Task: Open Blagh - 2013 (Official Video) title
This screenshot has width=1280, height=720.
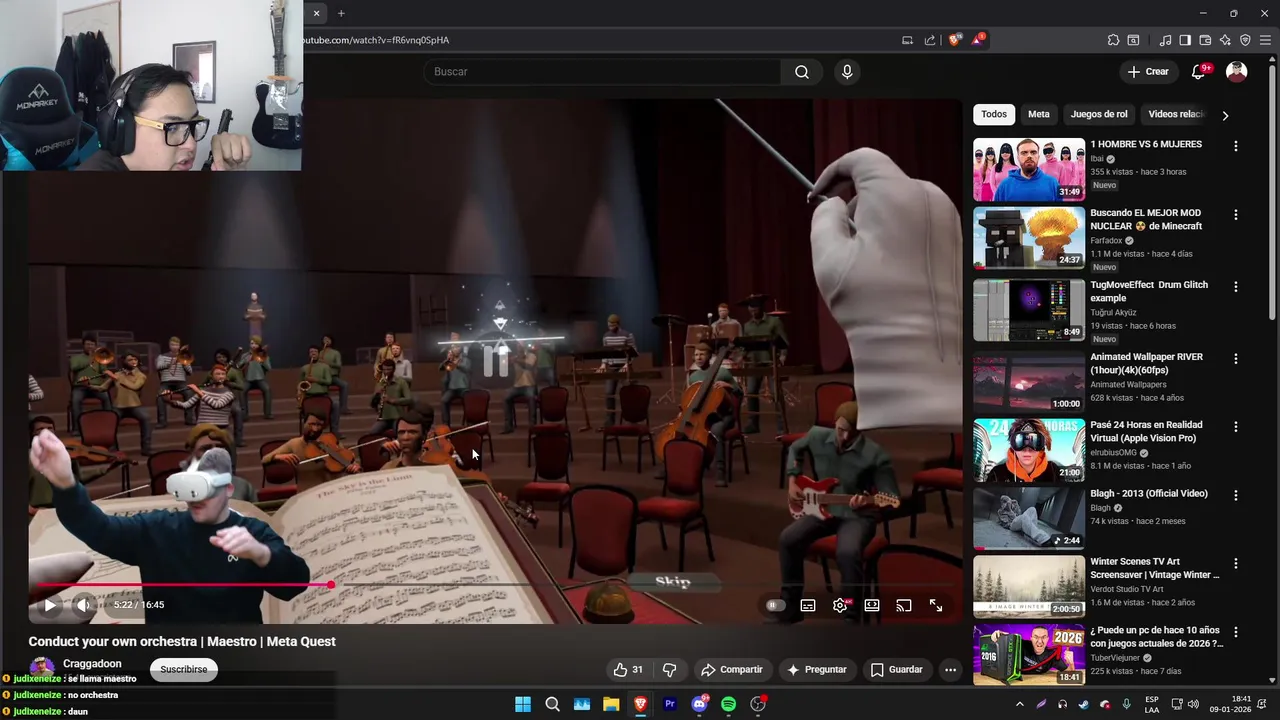Action: tap(1149, 493)
